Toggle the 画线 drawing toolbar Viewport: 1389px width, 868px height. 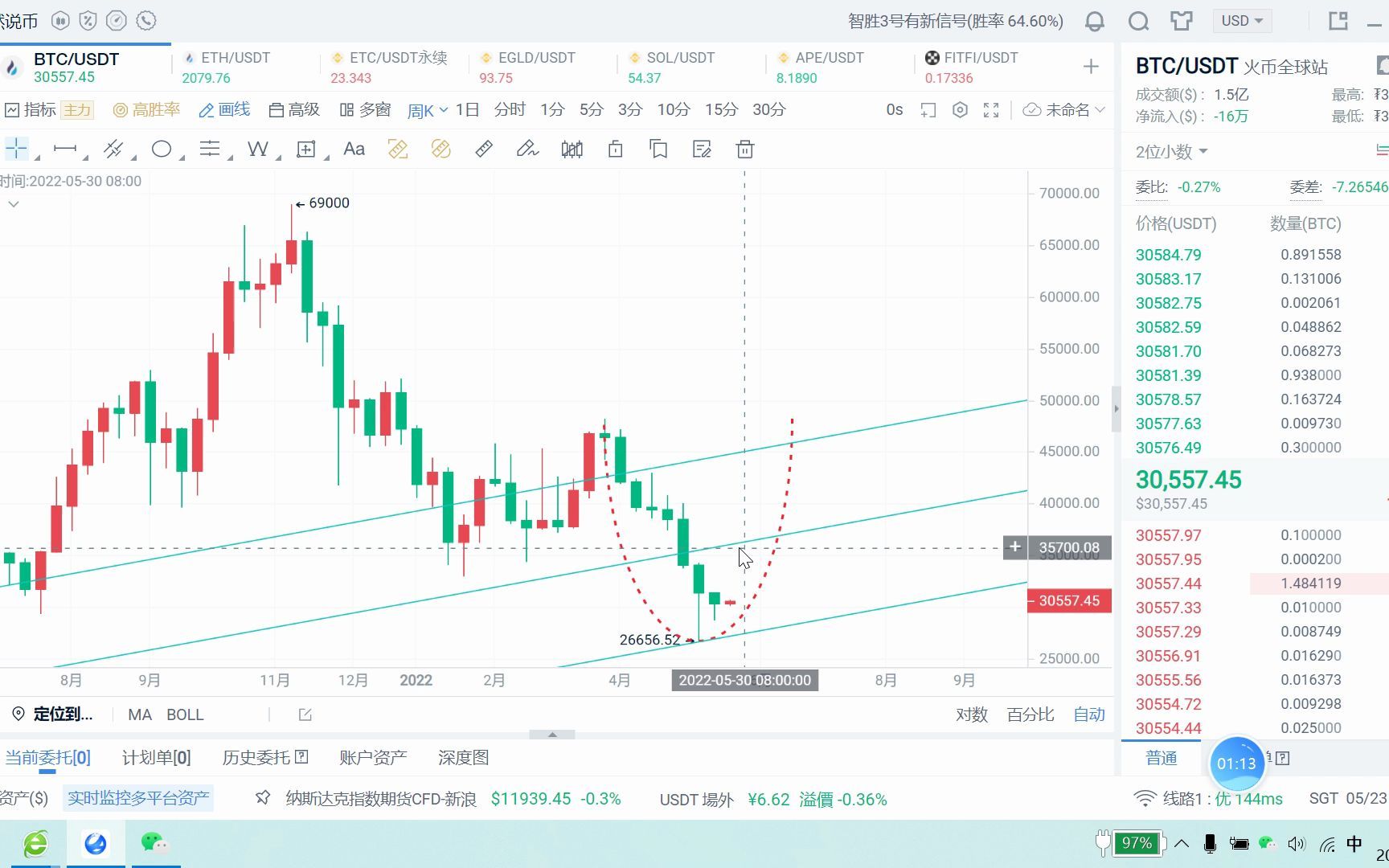click(224, 110)
